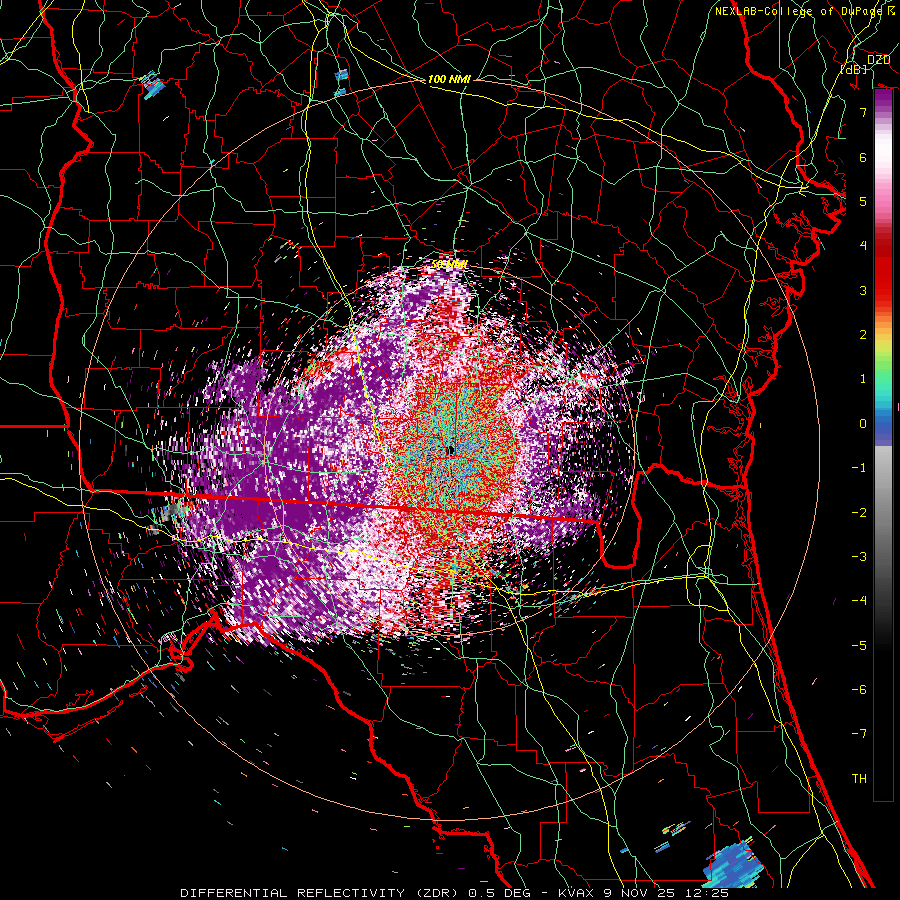Click the TH label at the scale bottom
This screenshot has width=900, height=900.
pyautogui.click(x=859, y=778)
